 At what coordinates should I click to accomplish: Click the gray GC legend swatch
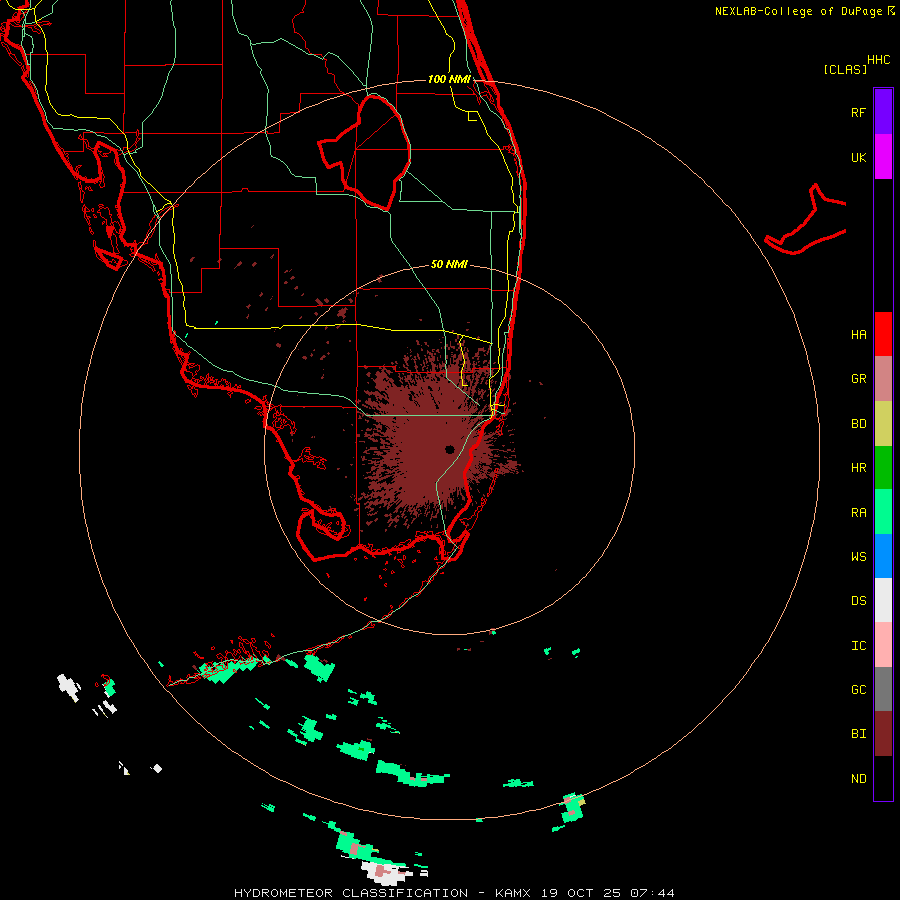point(883,689)
